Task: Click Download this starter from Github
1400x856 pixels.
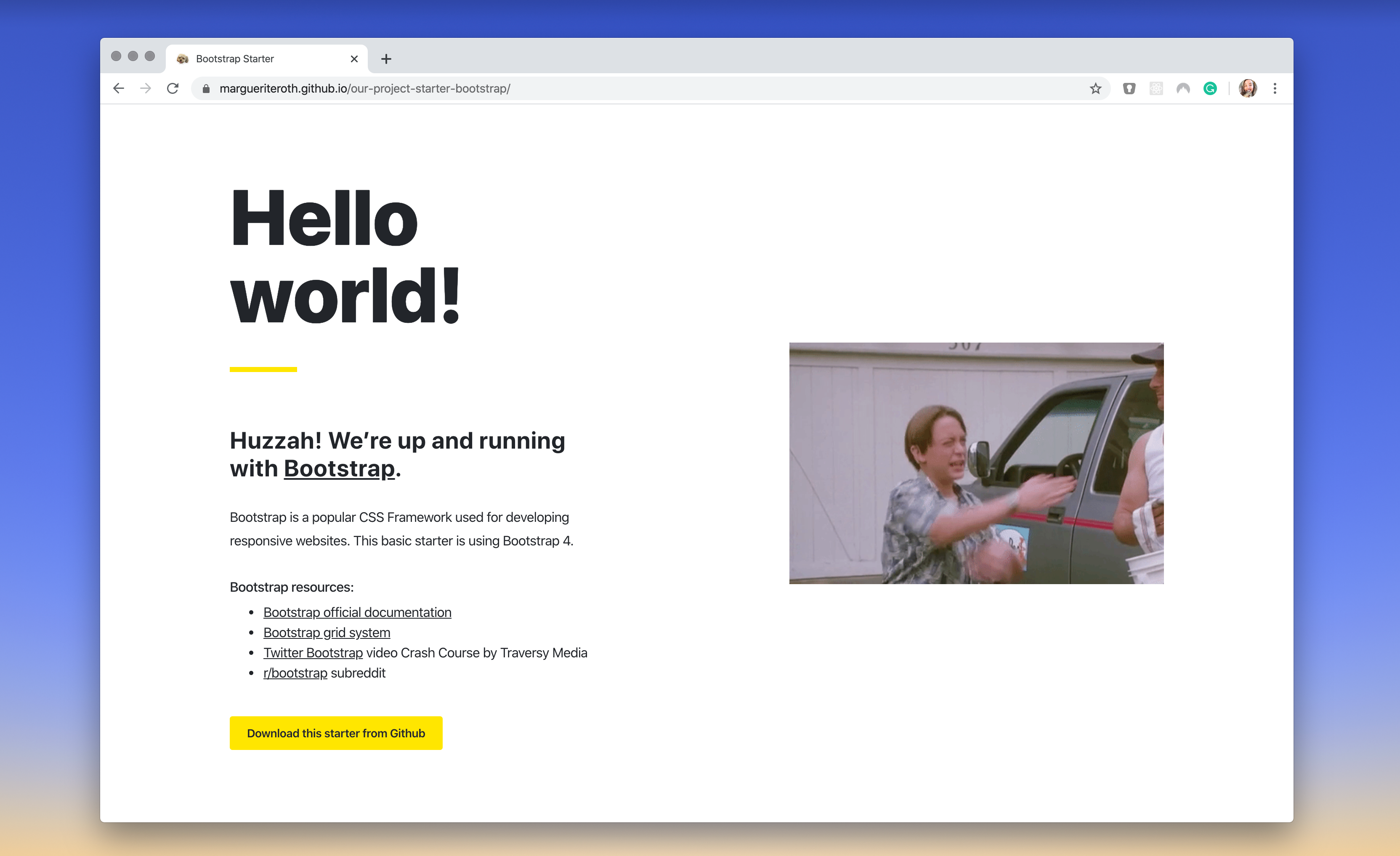Action: click(x=335, y=733)
